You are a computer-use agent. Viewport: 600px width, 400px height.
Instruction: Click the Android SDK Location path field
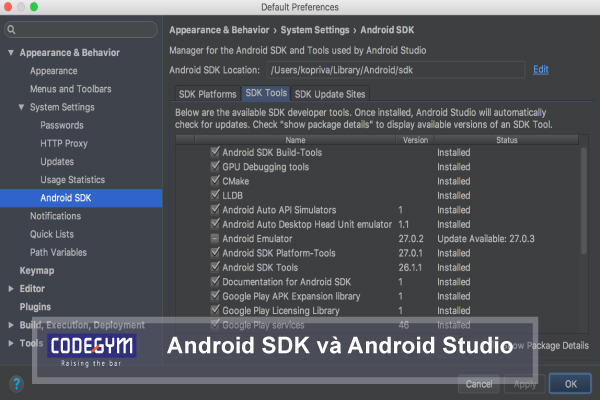click(x=394, y=70)
